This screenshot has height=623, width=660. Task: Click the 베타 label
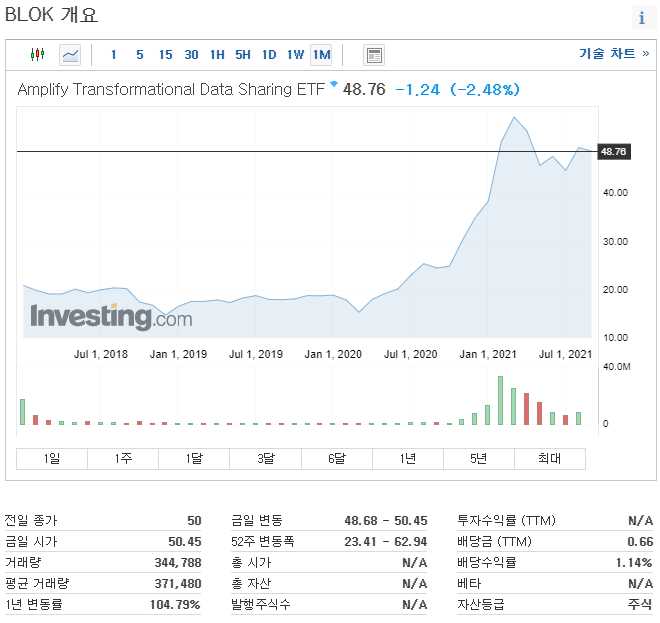[x=469, y=584]
